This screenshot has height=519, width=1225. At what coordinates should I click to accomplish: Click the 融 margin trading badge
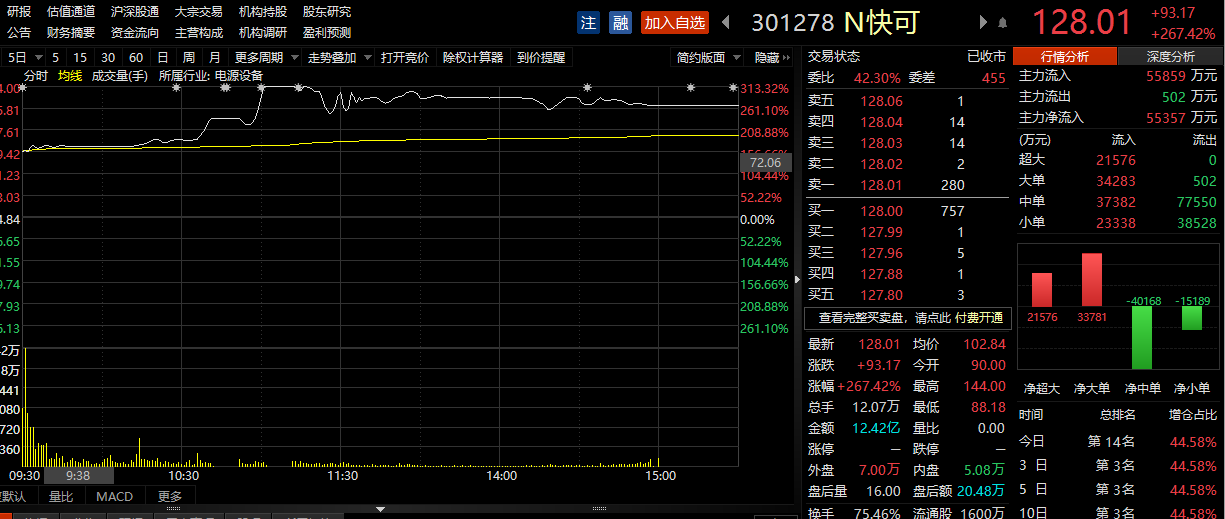621,22
